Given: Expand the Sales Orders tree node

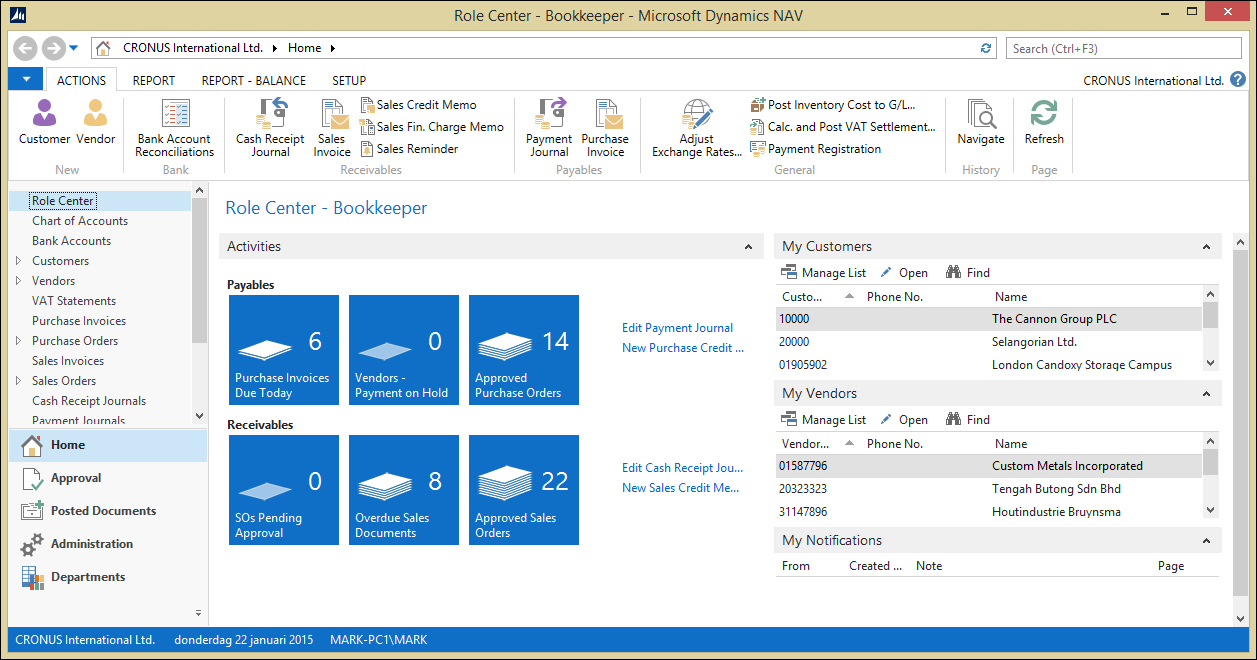Looking at the screenshot, I should click(x=18, y=381).
